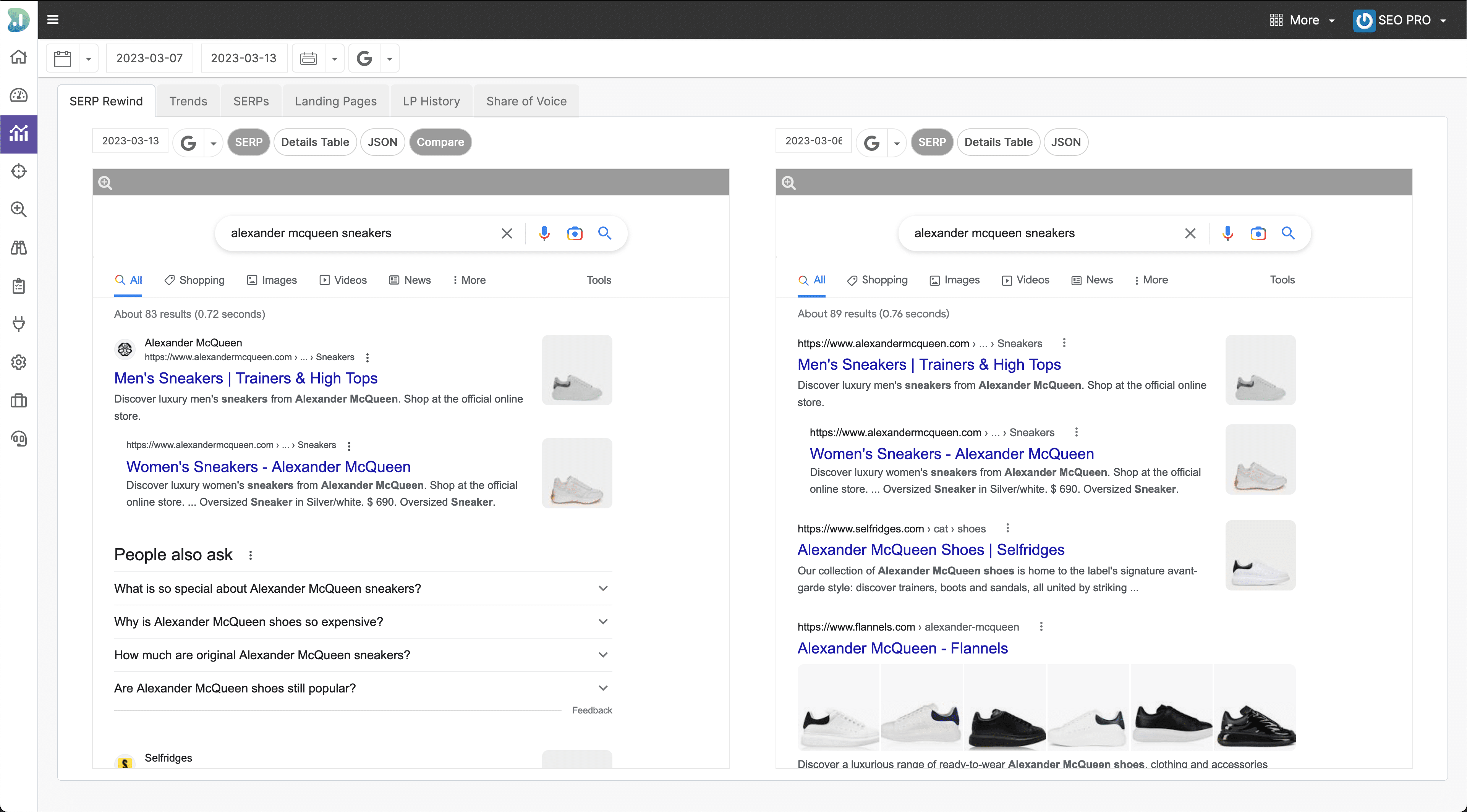Click the zoom icon on left SERP panel
The image size is (1467, 812).
click(105, 183)
